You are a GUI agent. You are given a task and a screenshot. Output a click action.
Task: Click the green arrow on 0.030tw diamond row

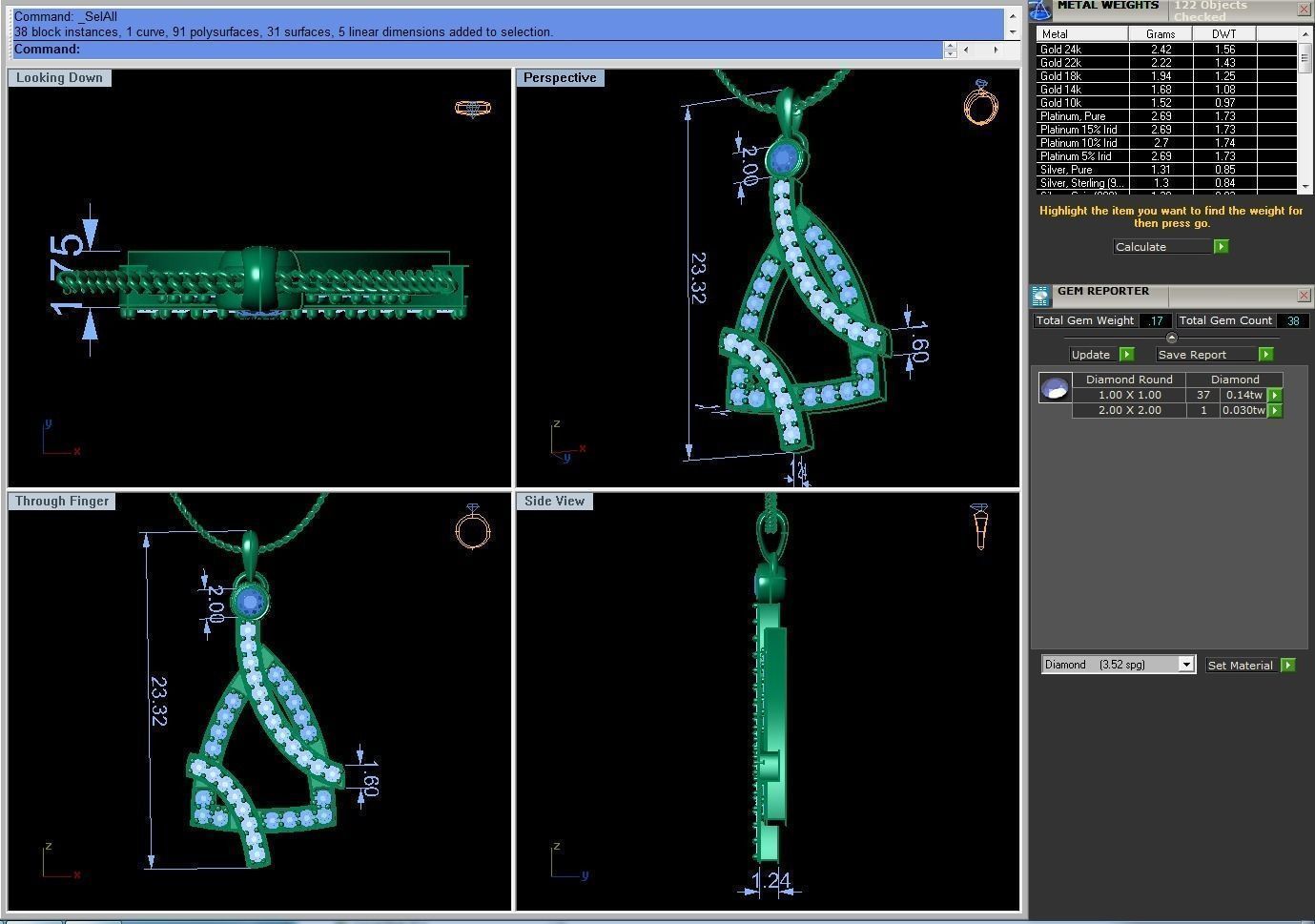point(1275,411)
